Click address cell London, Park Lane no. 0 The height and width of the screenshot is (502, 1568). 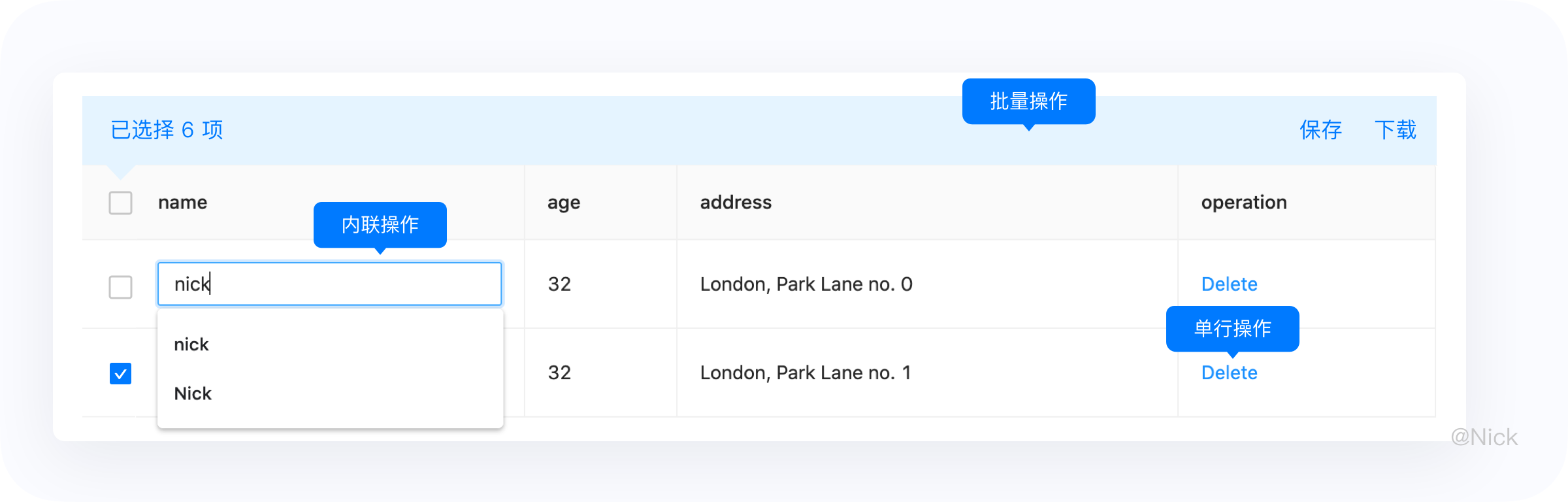click(806, 284)
